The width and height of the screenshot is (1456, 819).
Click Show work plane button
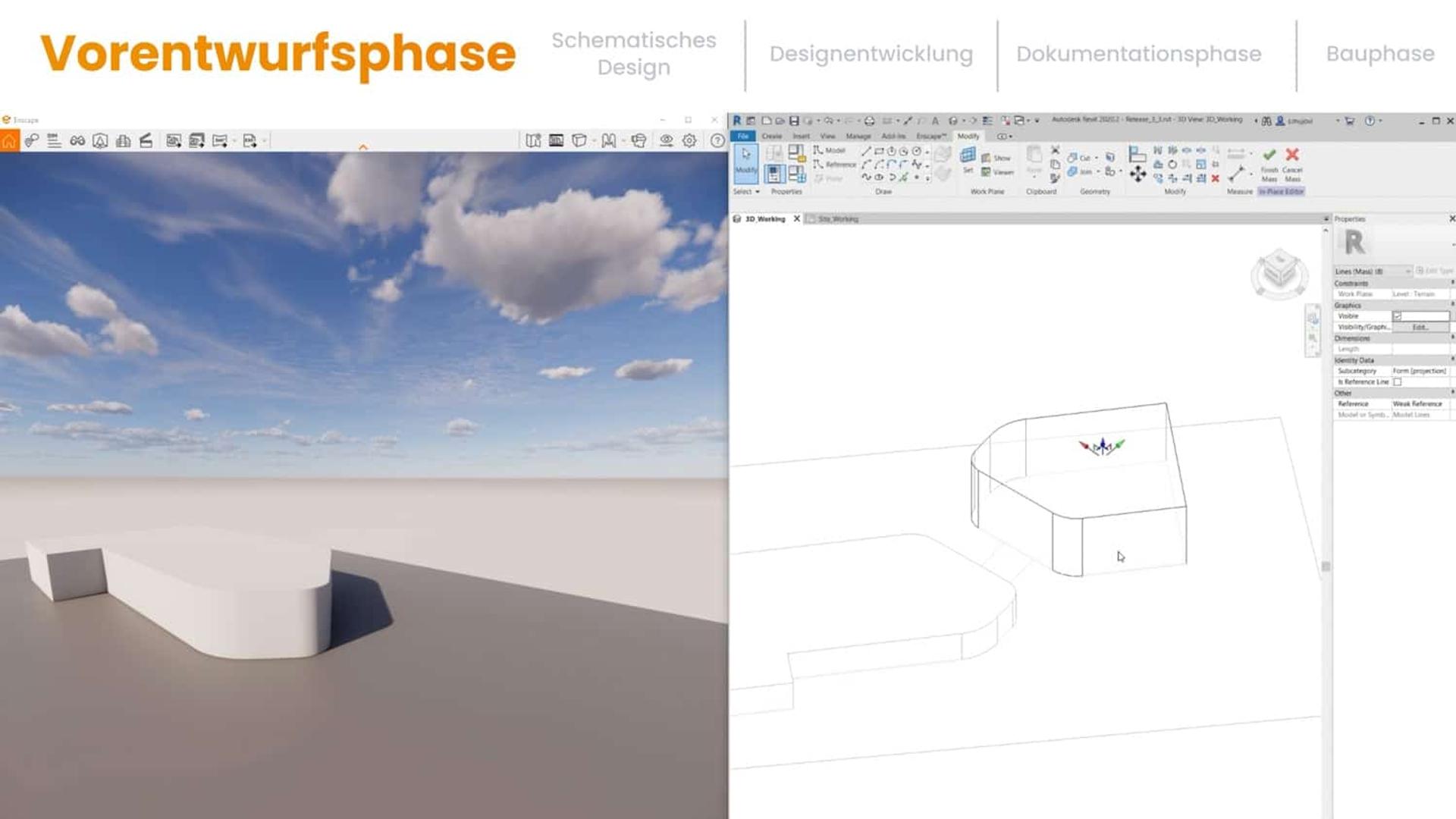pos(996,158)
